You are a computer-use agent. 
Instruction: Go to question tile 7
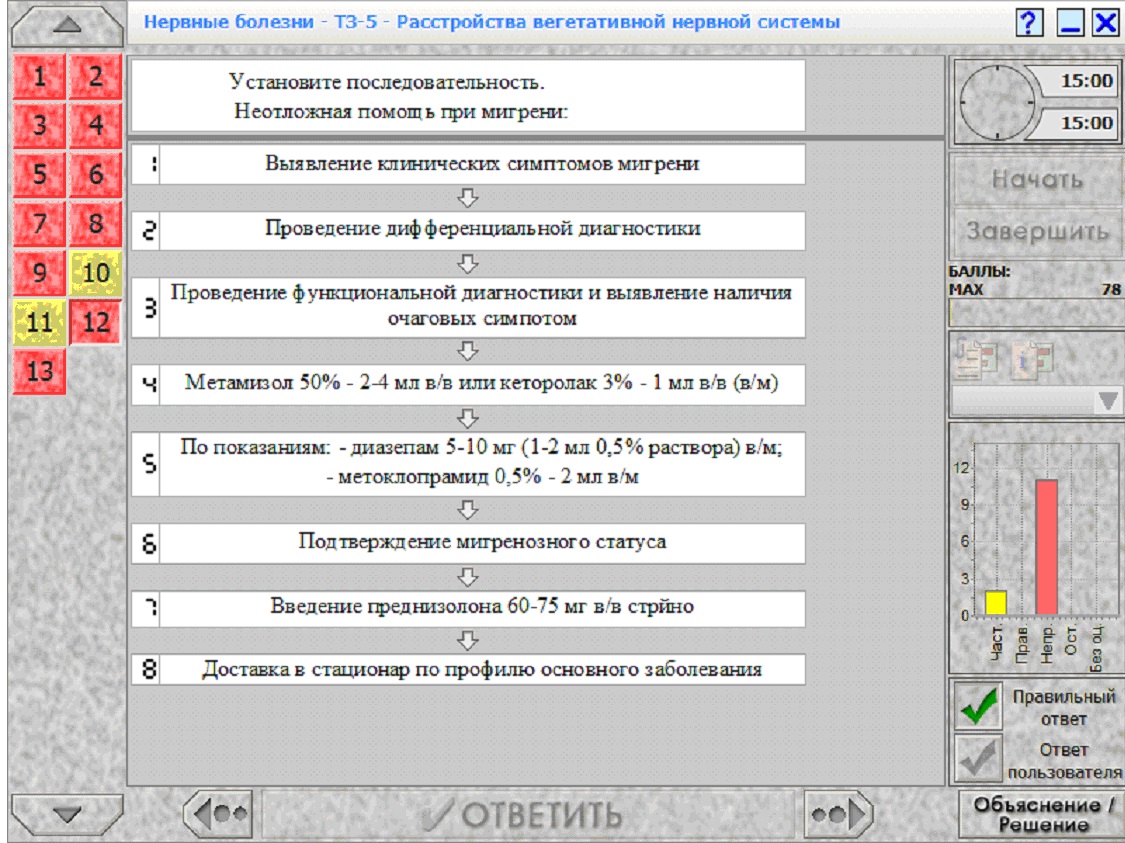tap(39, 223)
